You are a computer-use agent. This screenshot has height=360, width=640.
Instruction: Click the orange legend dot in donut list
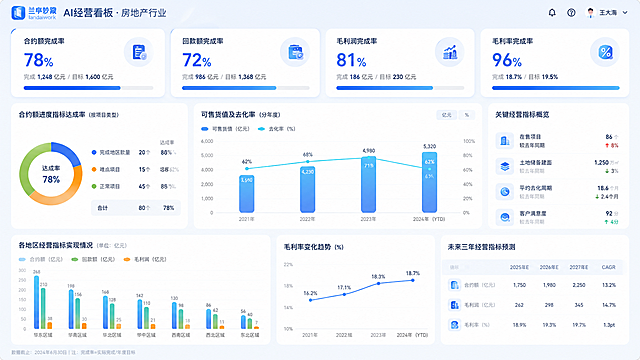[94, 169]
